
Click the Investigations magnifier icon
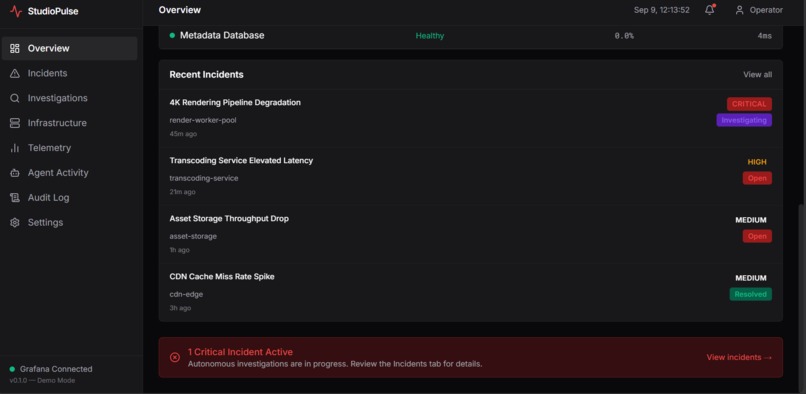point(15,98)
